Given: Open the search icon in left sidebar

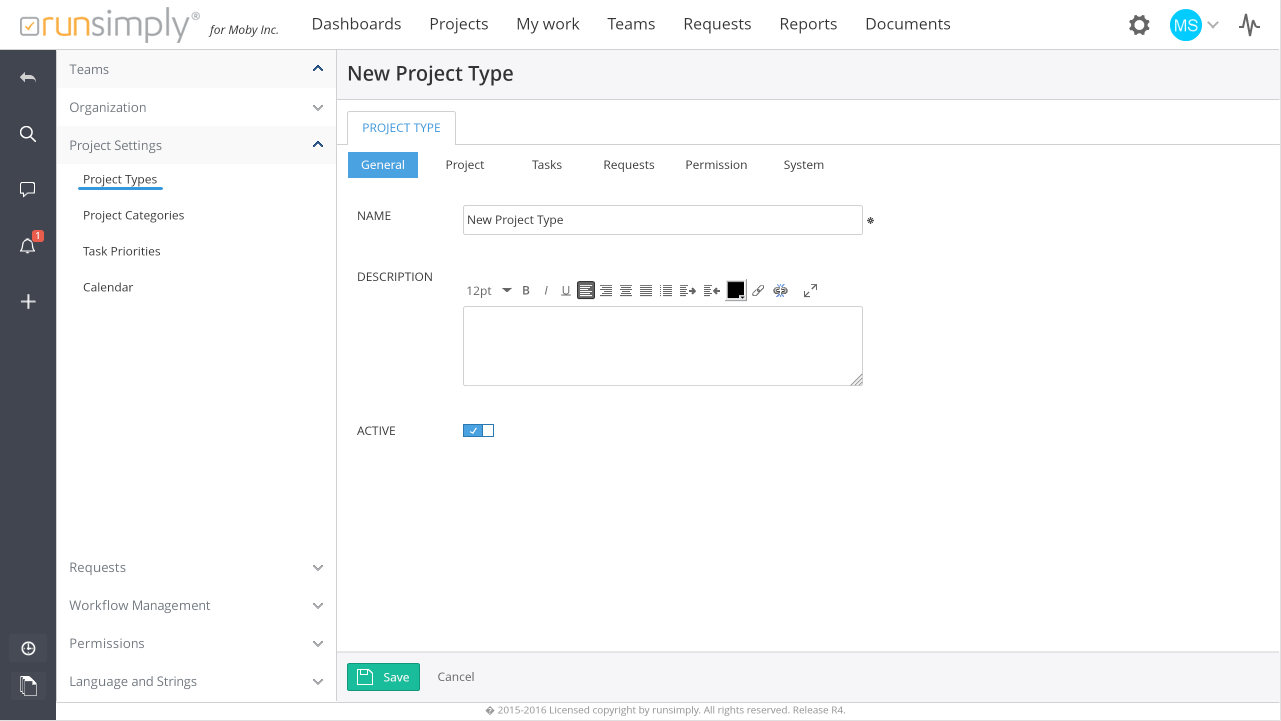Looking at the screenshot, I should coord(28,134).
